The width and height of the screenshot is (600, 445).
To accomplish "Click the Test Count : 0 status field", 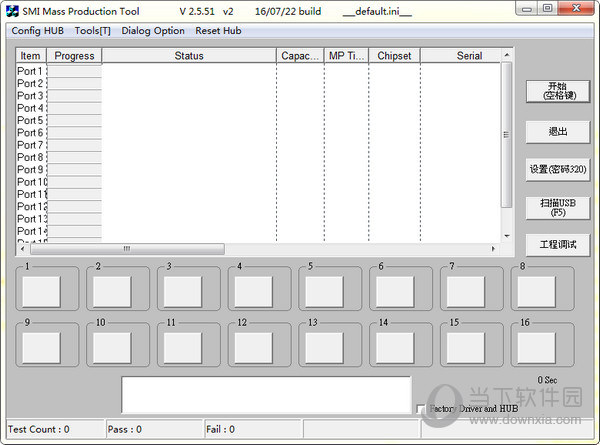I will pos(55,429).
